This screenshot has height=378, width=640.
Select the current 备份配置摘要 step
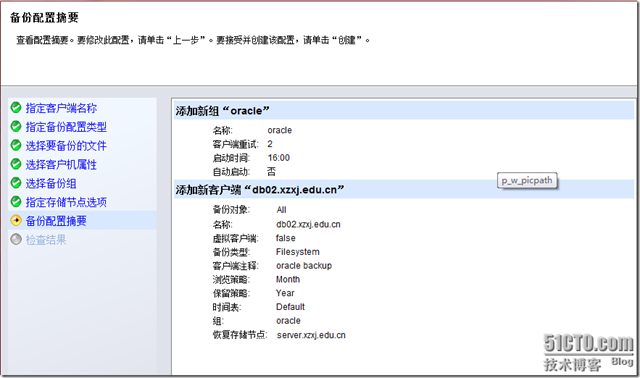(x=56, y=221)
